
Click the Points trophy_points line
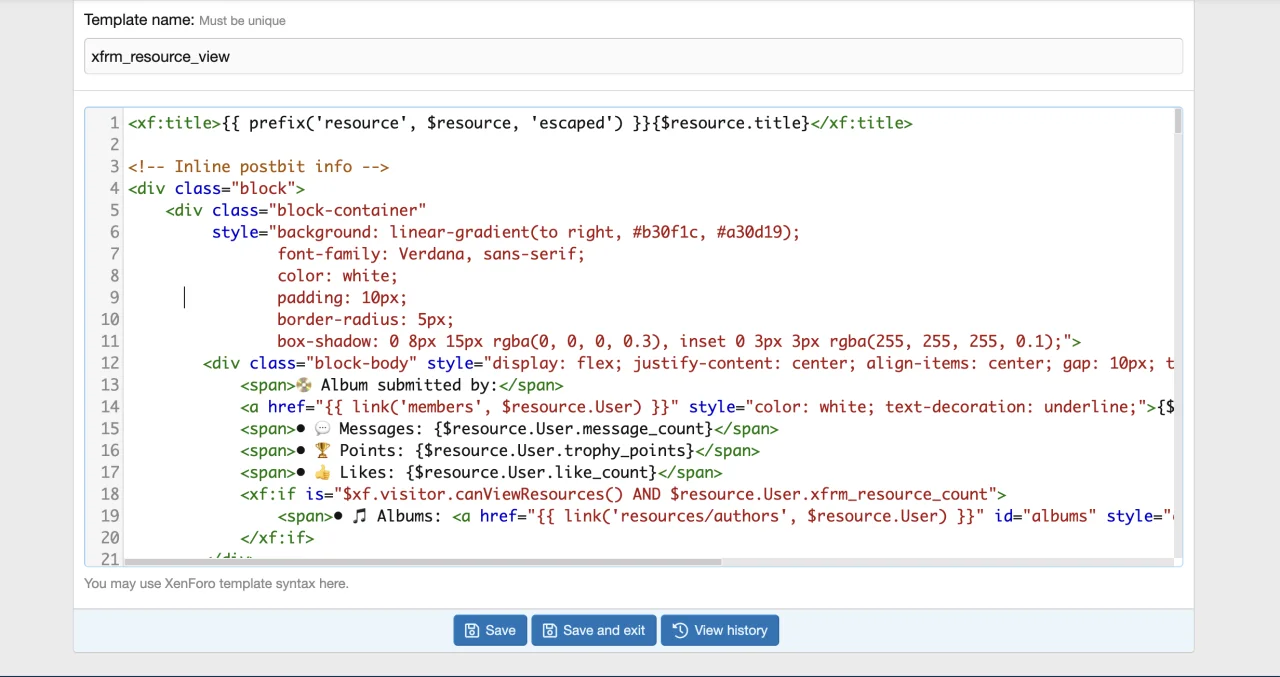click(500, 451)
